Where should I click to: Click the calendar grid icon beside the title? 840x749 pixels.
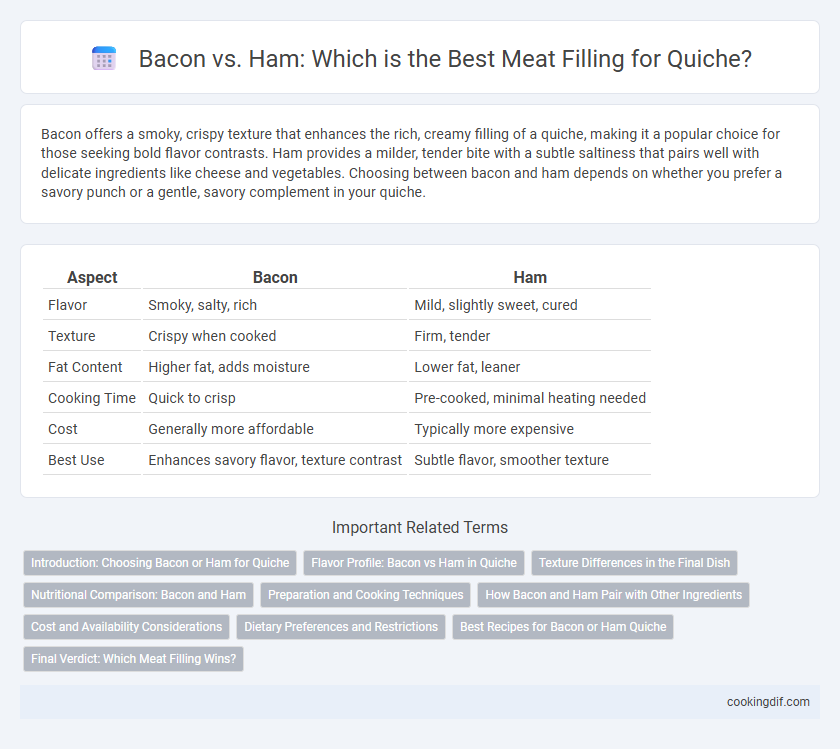(x=104, y=58)
